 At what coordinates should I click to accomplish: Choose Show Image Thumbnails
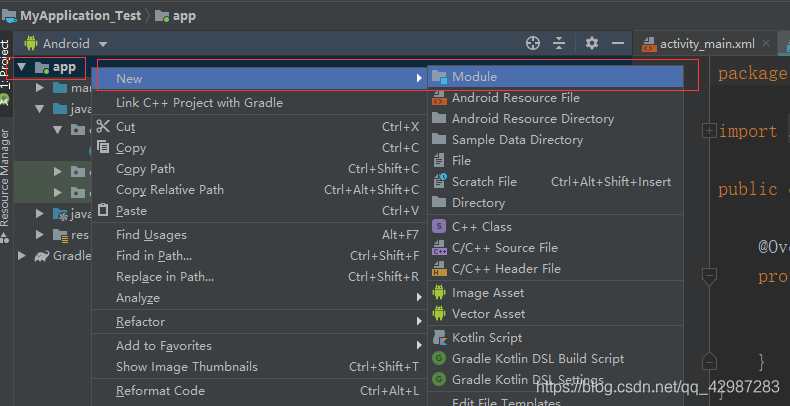pos(259,367)
